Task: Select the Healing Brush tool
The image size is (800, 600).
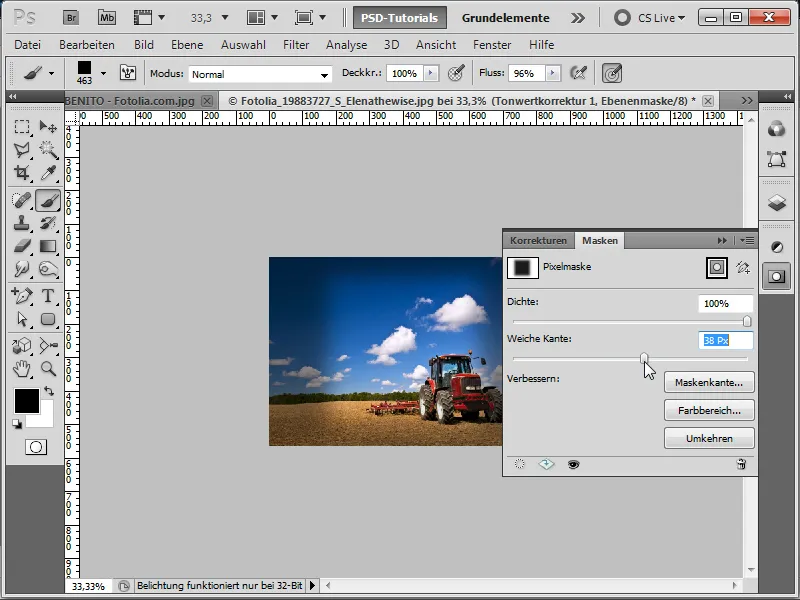Action: [21, 201]
